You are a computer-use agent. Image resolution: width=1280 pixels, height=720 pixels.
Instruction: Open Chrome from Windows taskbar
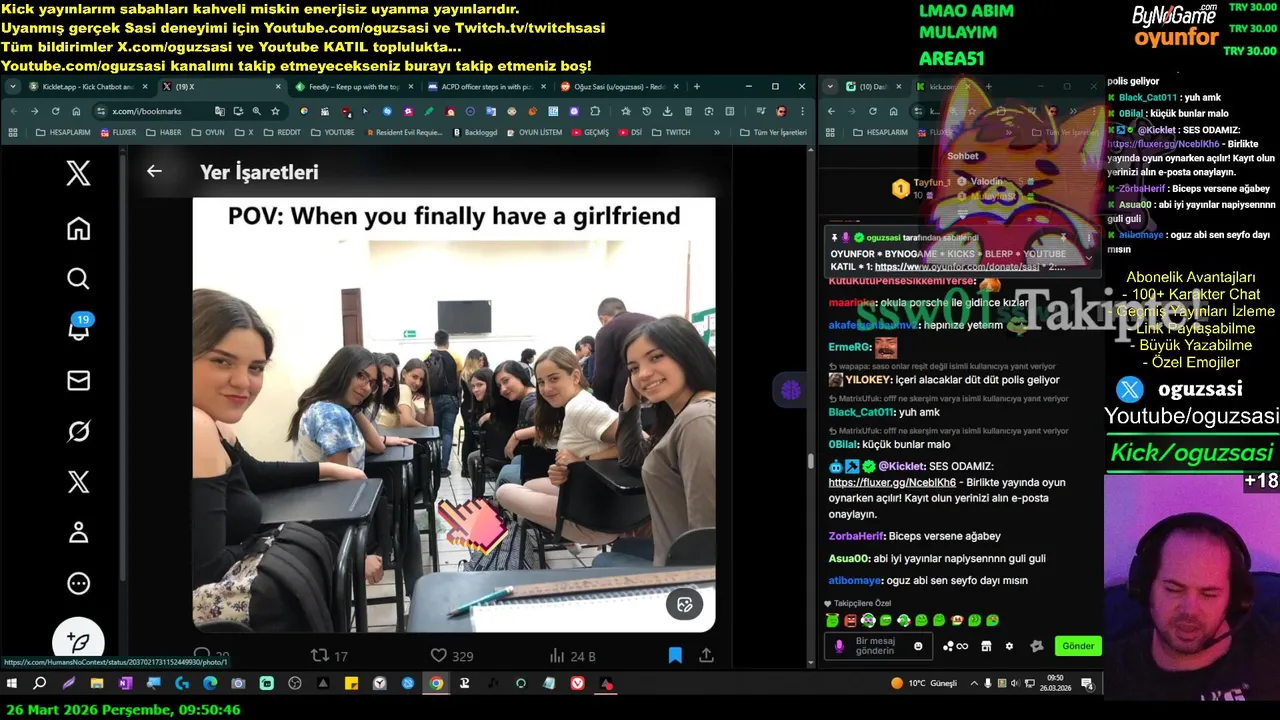coord(436,683)
